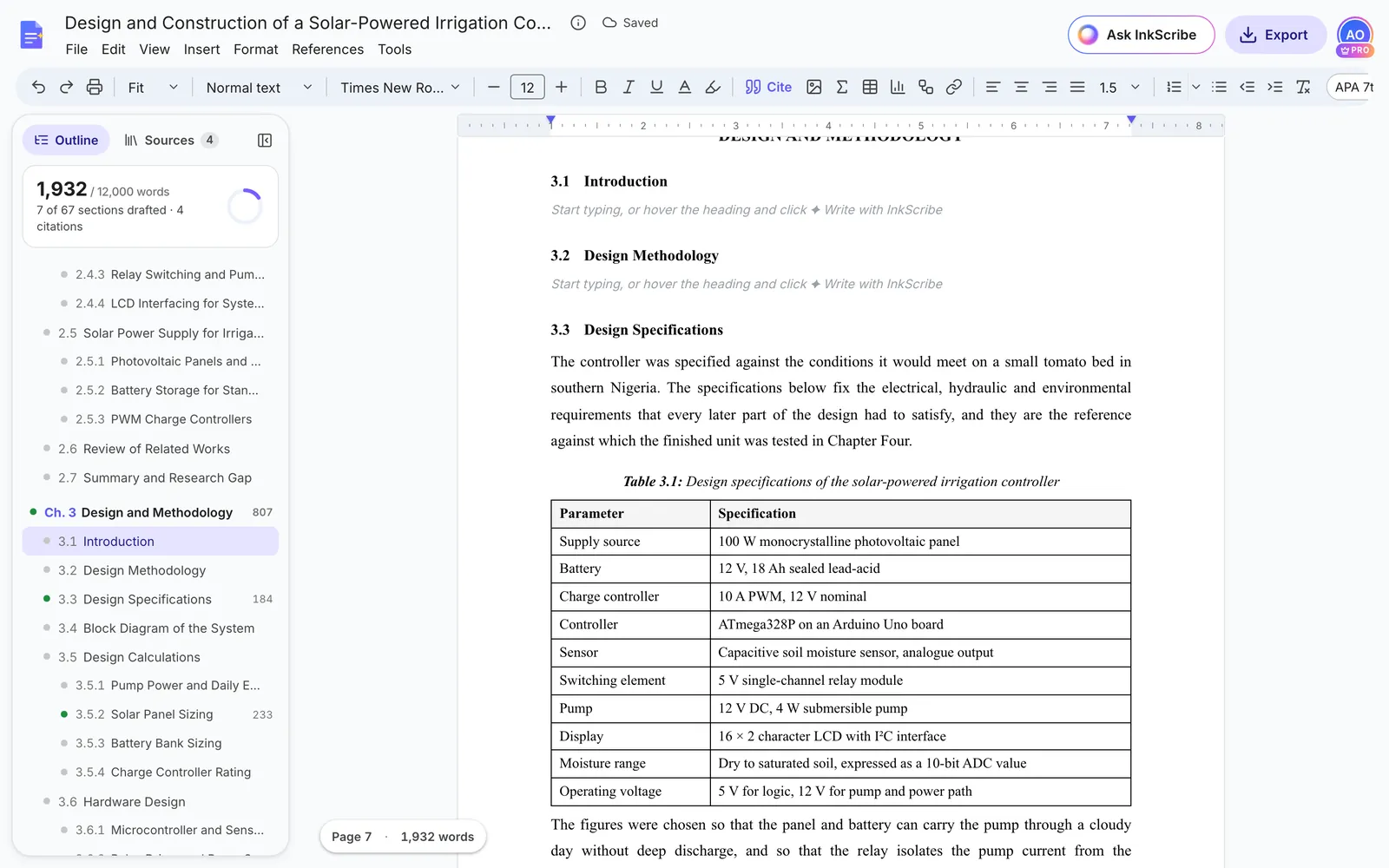Increase indent with the indent icon

(x=1274, y=87)
